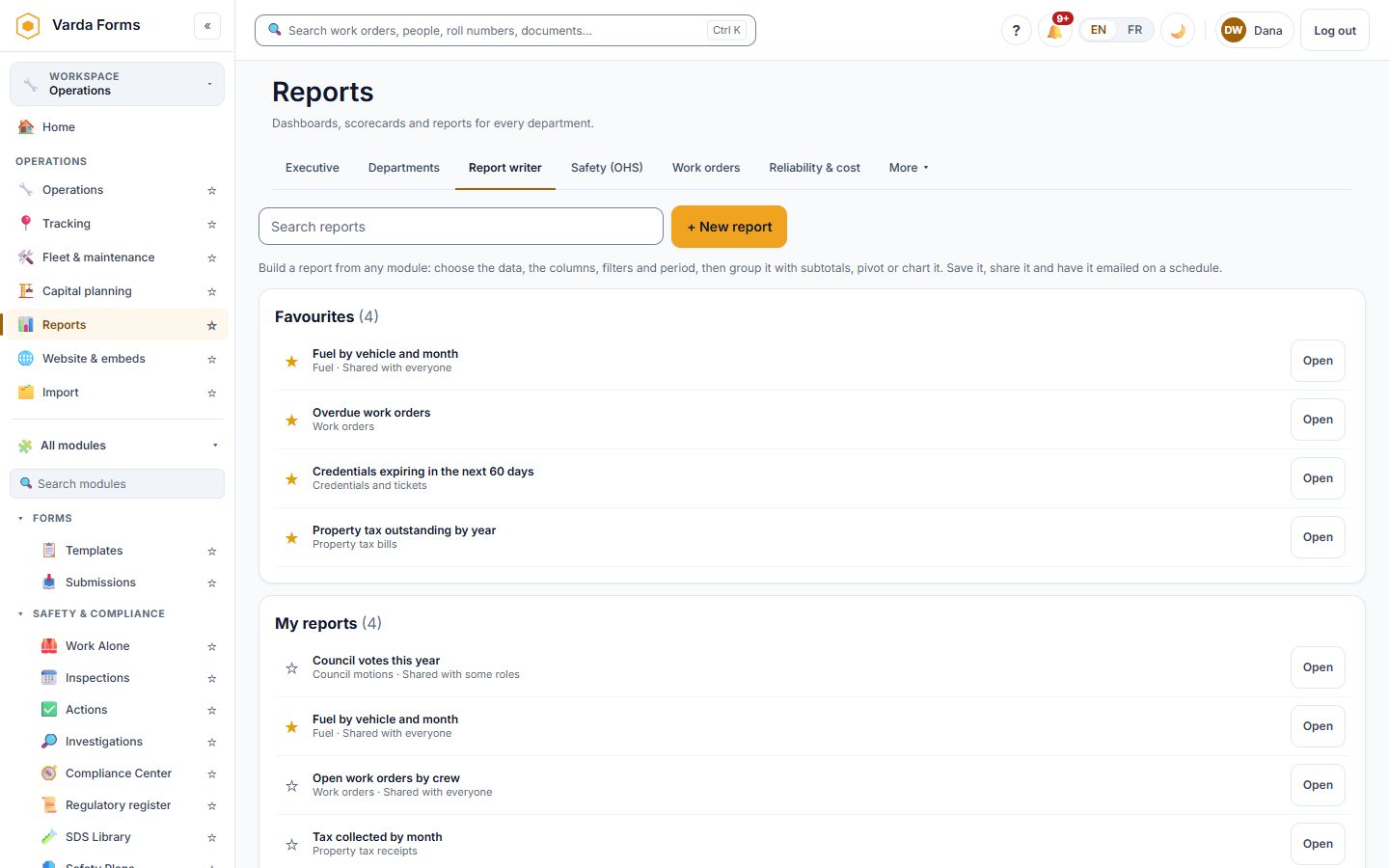Click the DW user avatar
Screen dimensions: 1389x868
click(1234, 30)
